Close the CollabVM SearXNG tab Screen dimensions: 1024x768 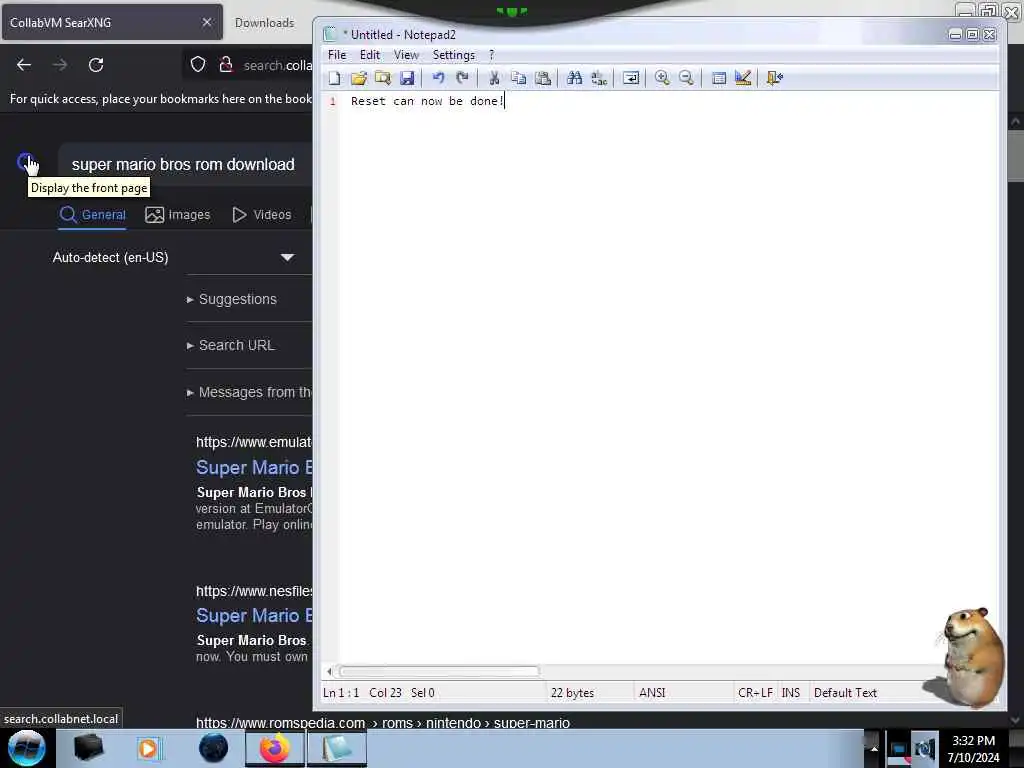[x=207, y=22]
